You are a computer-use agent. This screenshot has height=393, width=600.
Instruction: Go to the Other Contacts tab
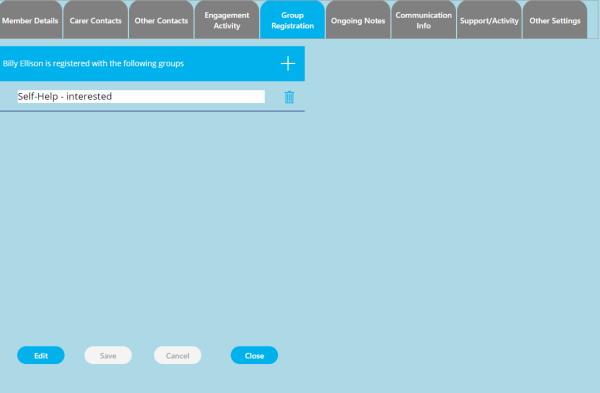click(x=161, y=20)
